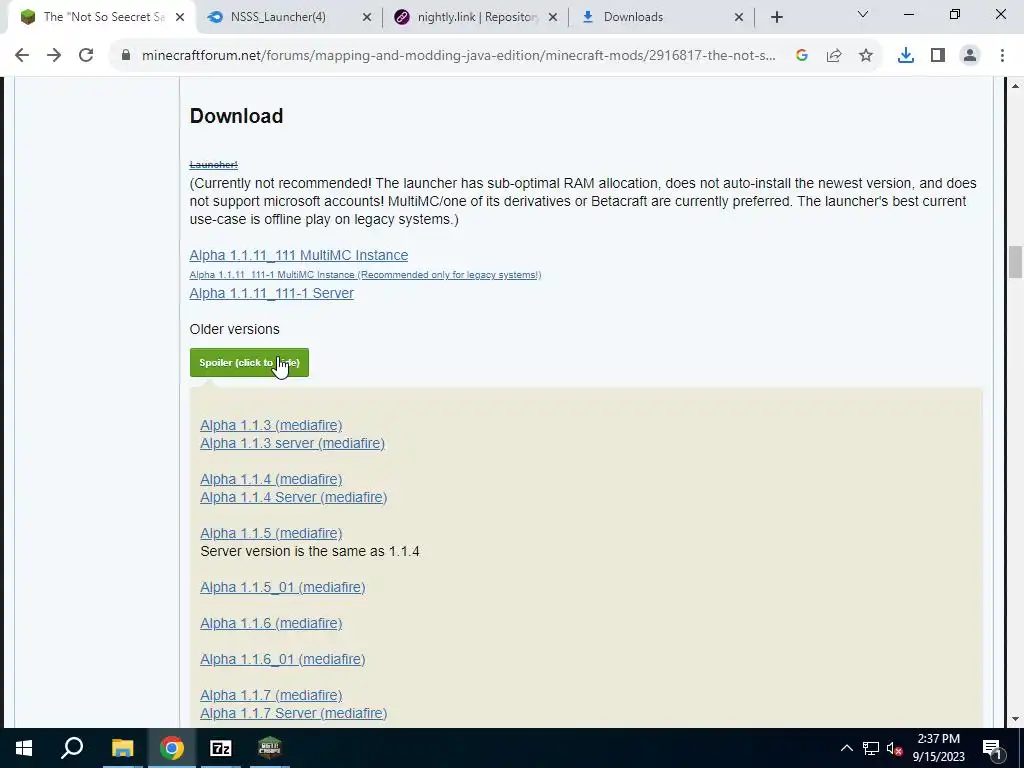The image size is (1024, 768).
Task: Open Alpha 1.1.7 (mediafire) link
Action: [271, 696]
